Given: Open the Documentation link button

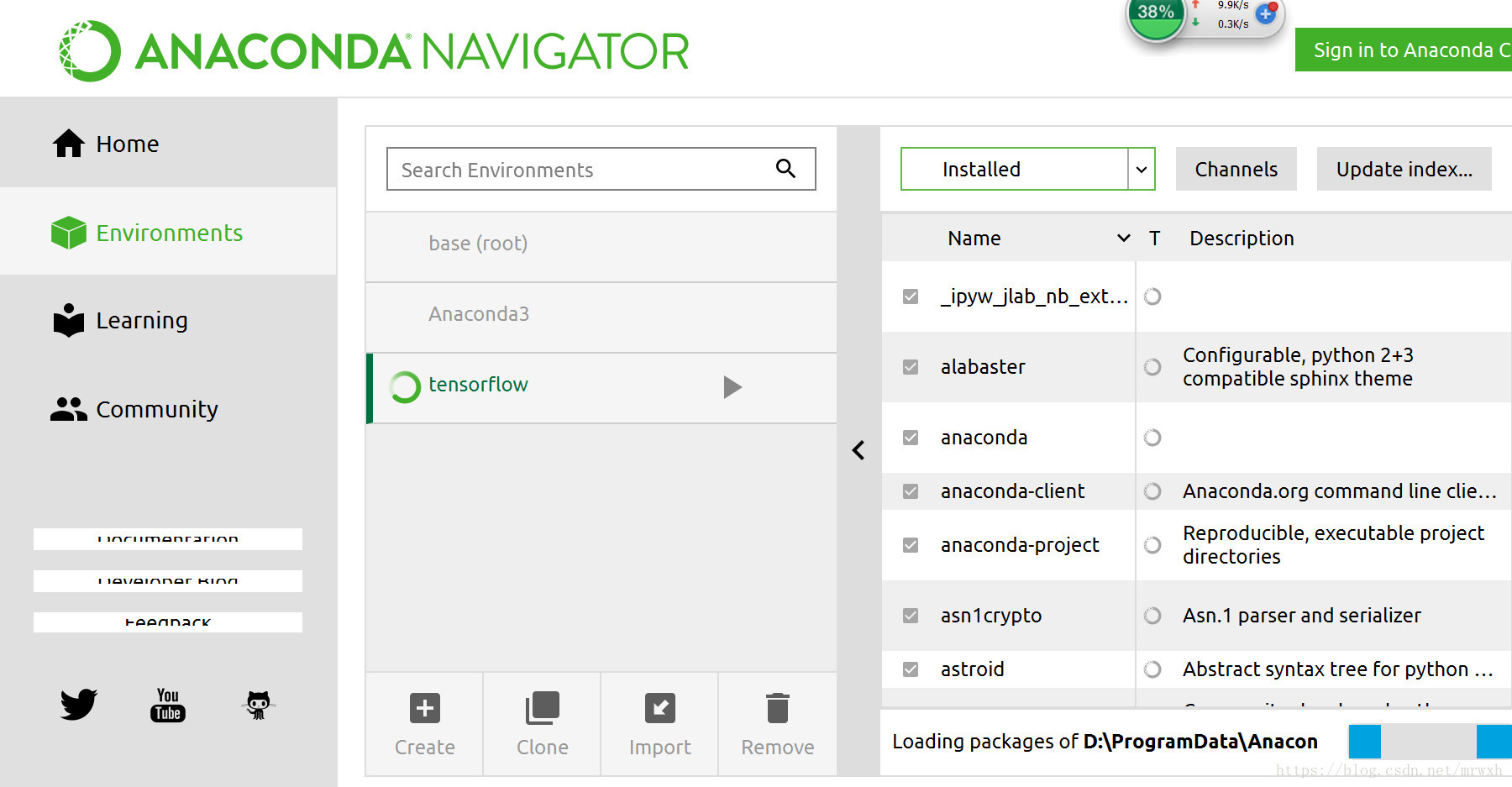Looking at the screenshot, I should coord(168,539).
